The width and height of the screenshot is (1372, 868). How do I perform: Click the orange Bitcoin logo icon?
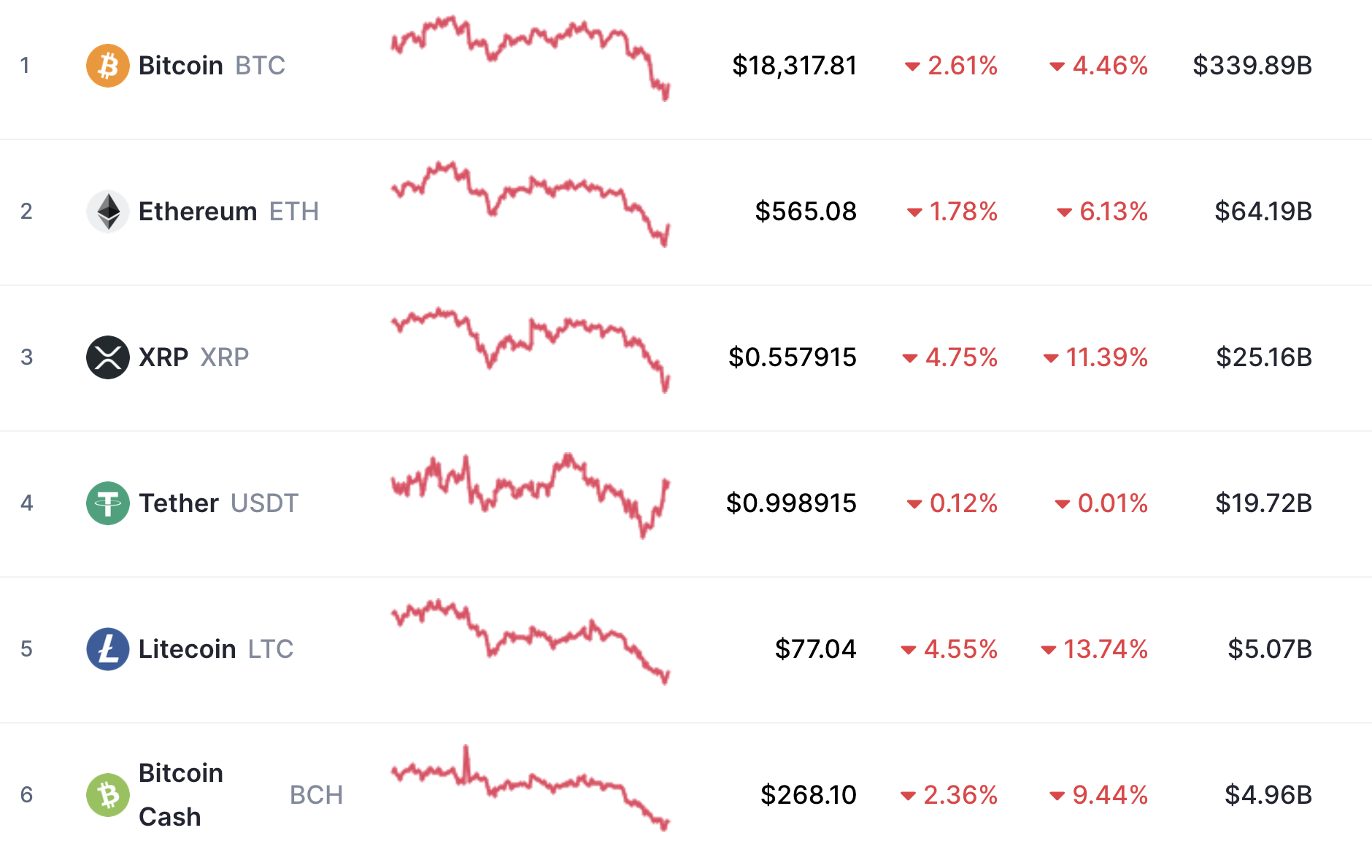click(108, 66)
